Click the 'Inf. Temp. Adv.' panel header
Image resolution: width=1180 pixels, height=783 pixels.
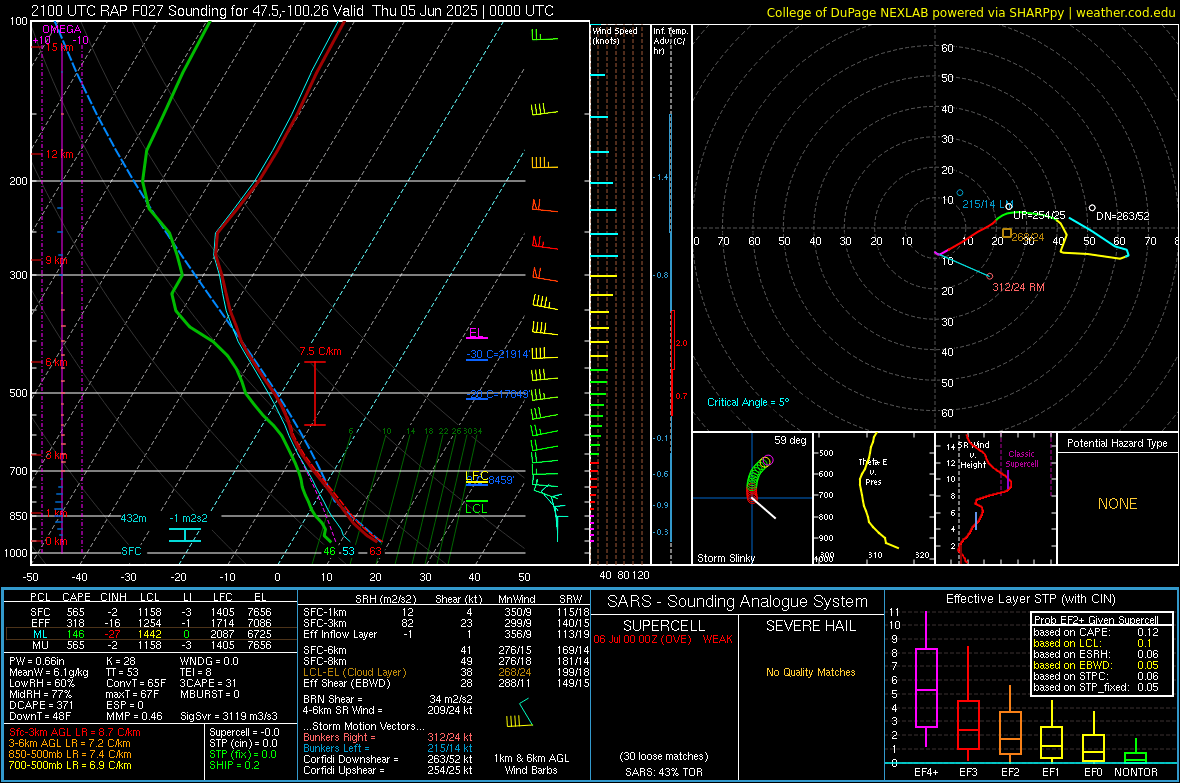click(x=670, y=41)
